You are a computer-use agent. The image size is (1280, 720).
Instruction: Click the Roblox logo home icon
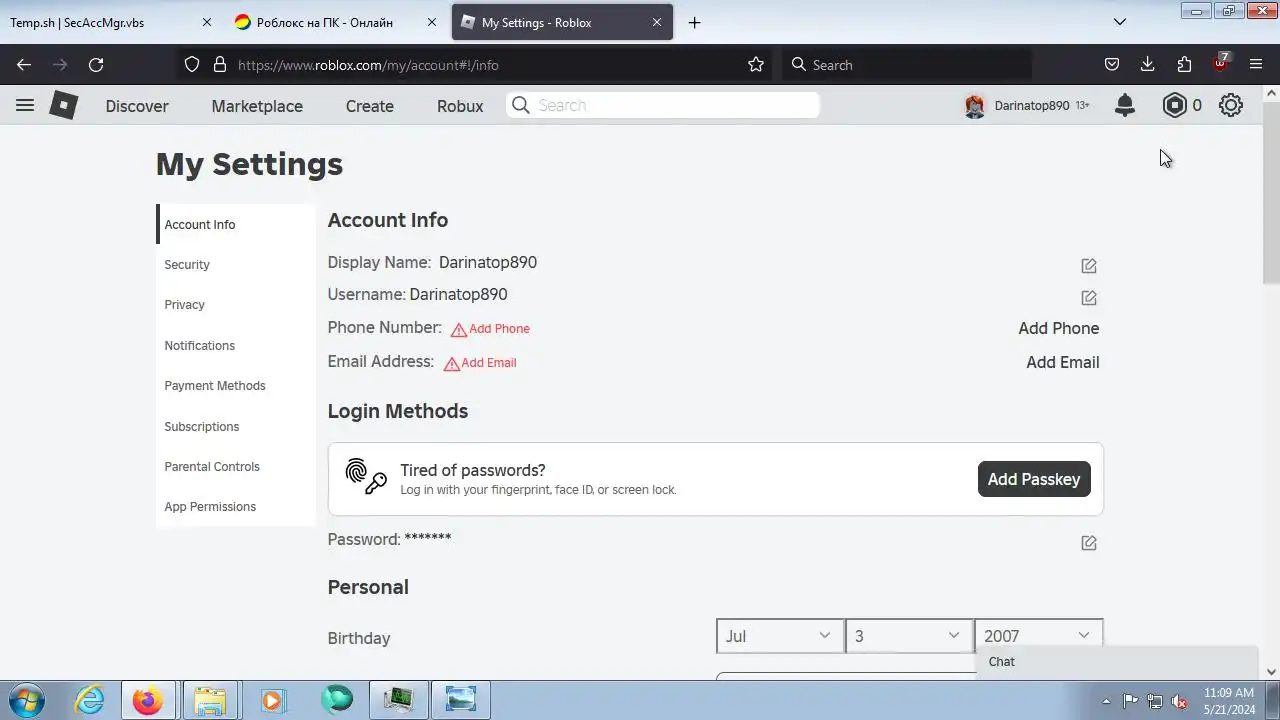pyautogui.click(x=63, y=105)
